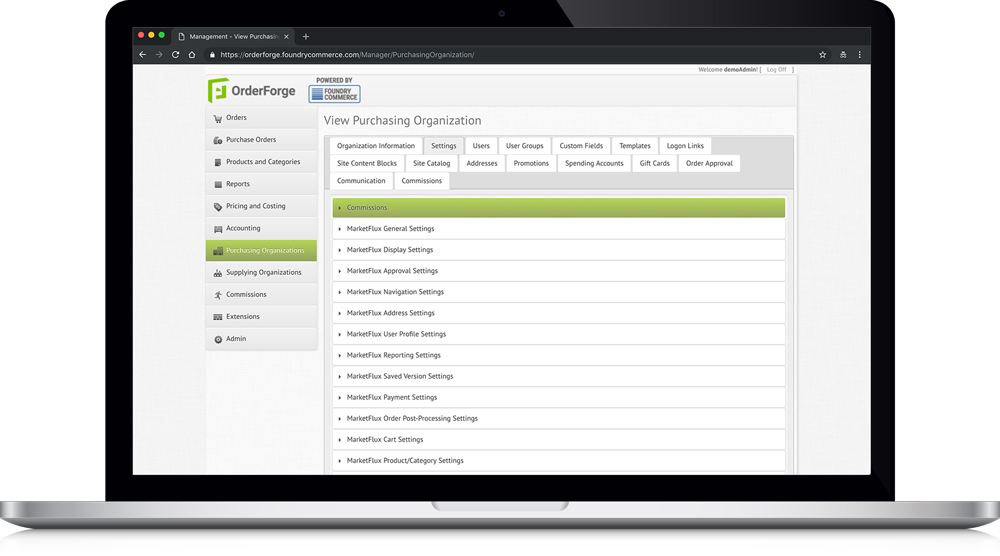This screenshot has height=556, width=1000.
Task: Open Purchase Orders in the sidebar
Action: pyautogui.click(x=250, y=140)
